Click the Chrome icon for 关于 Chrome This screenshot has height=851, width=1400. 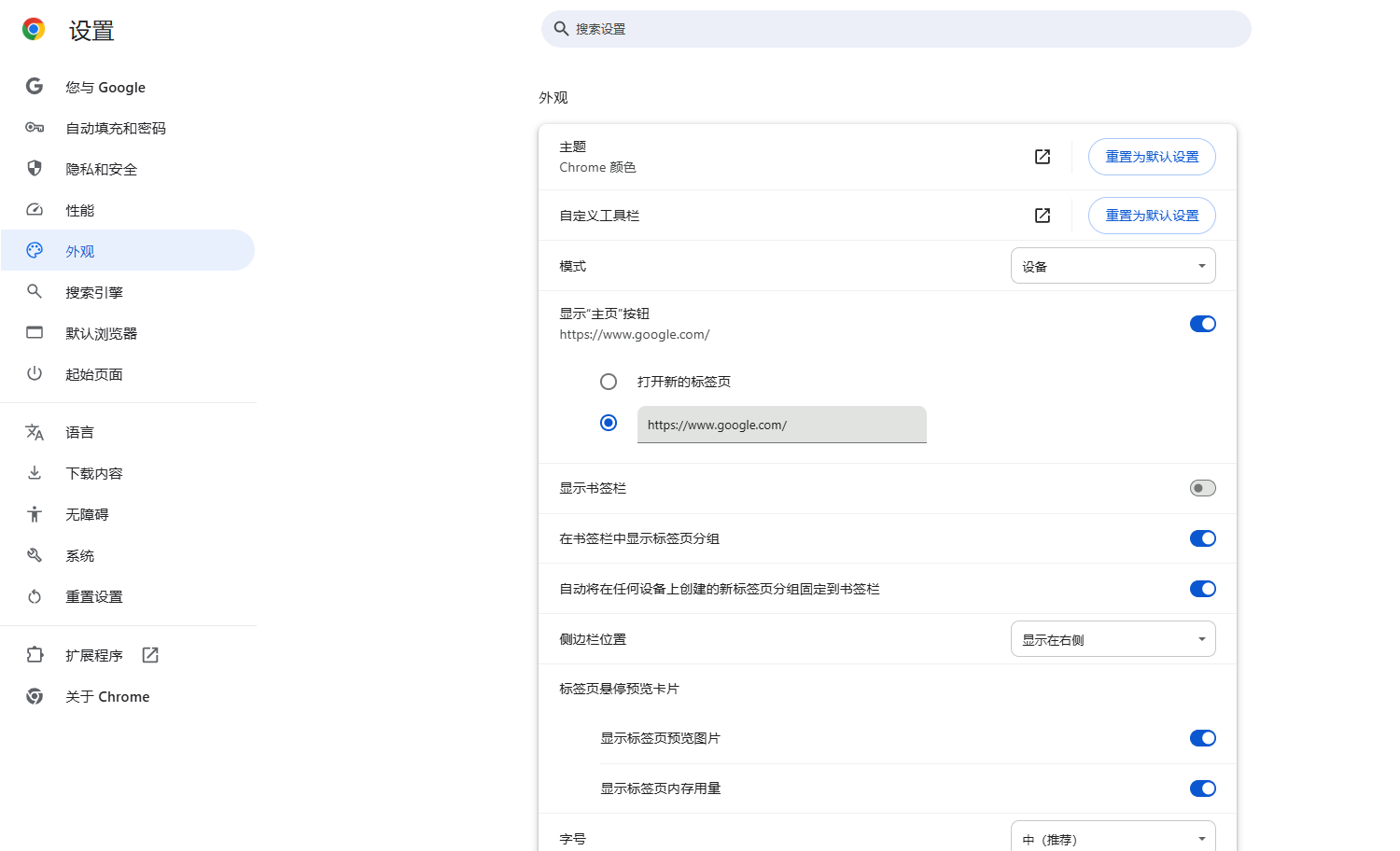(x=35, y=696)
